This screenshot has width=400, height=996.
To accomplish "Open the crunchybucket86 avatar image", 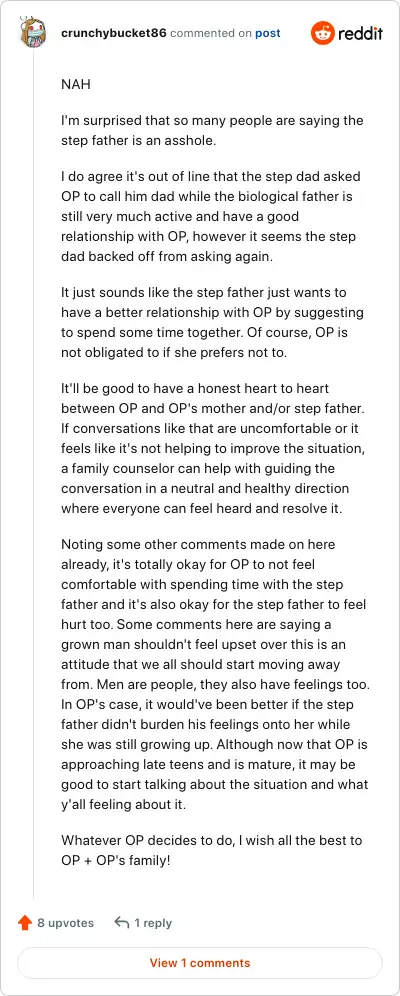I will coord(33,34).
